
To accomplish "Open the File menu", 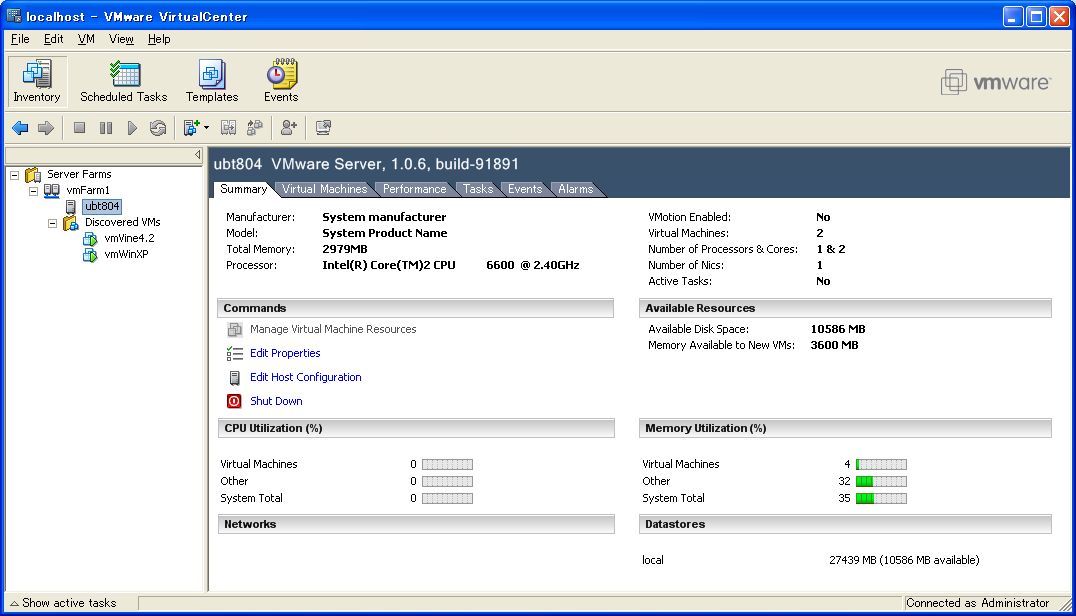I will coord(20,39).
